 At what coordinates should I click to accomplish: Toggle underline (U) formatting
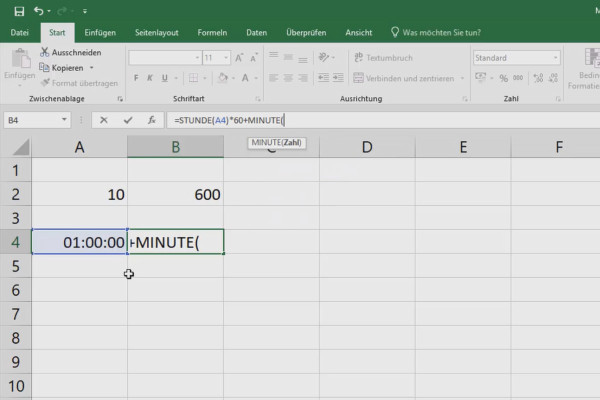[x=165, y=78]
